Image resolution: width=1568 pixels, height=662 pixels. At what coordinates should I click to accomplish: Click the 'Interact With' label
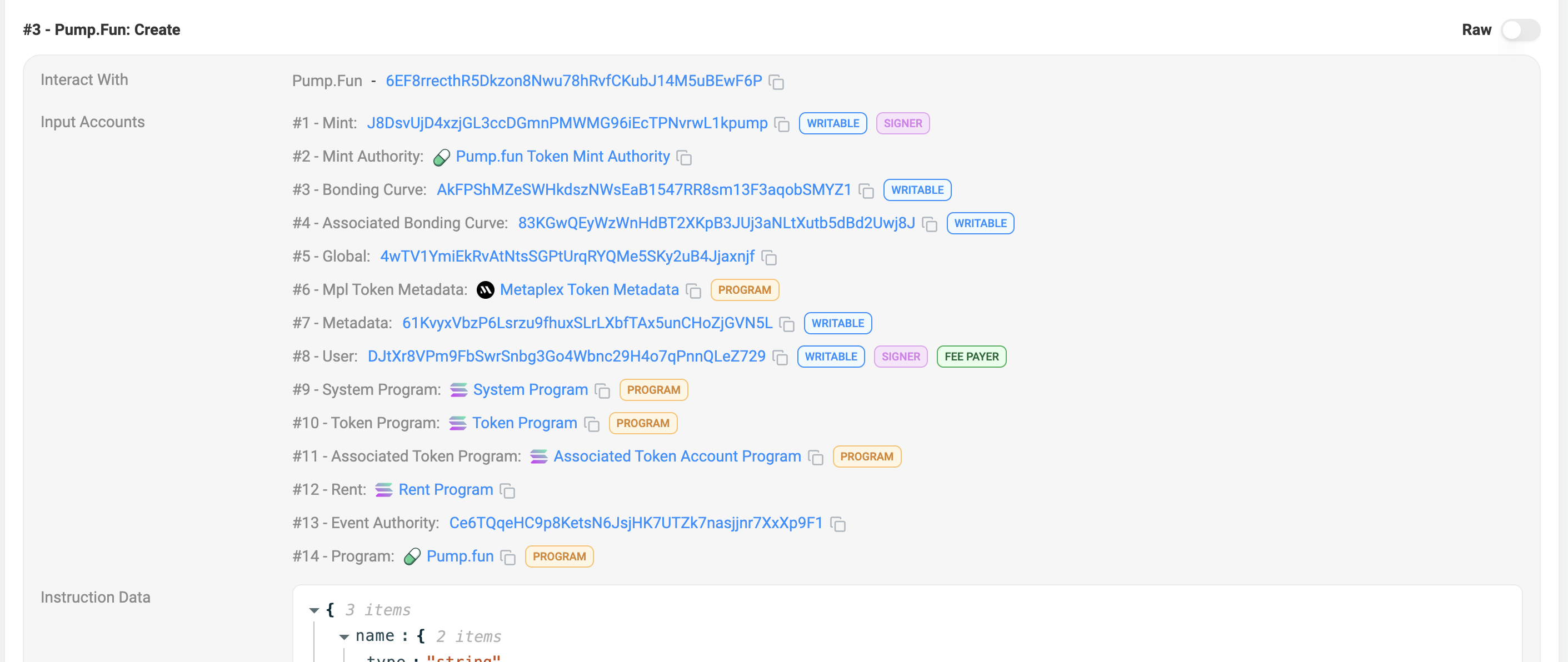(84, 80)
